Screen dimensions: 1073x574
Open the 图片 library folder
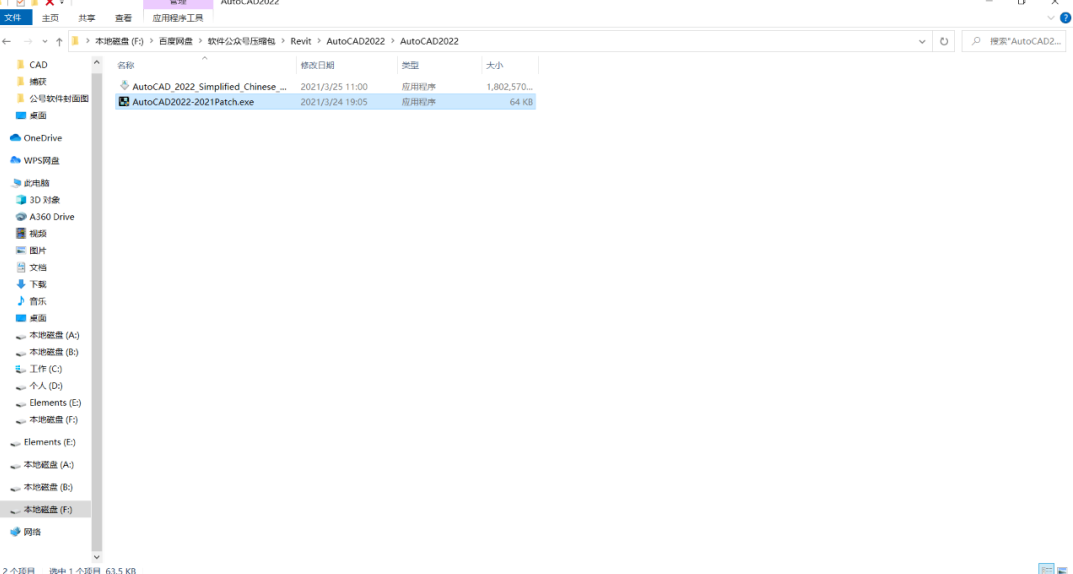(x=38, y=250)
